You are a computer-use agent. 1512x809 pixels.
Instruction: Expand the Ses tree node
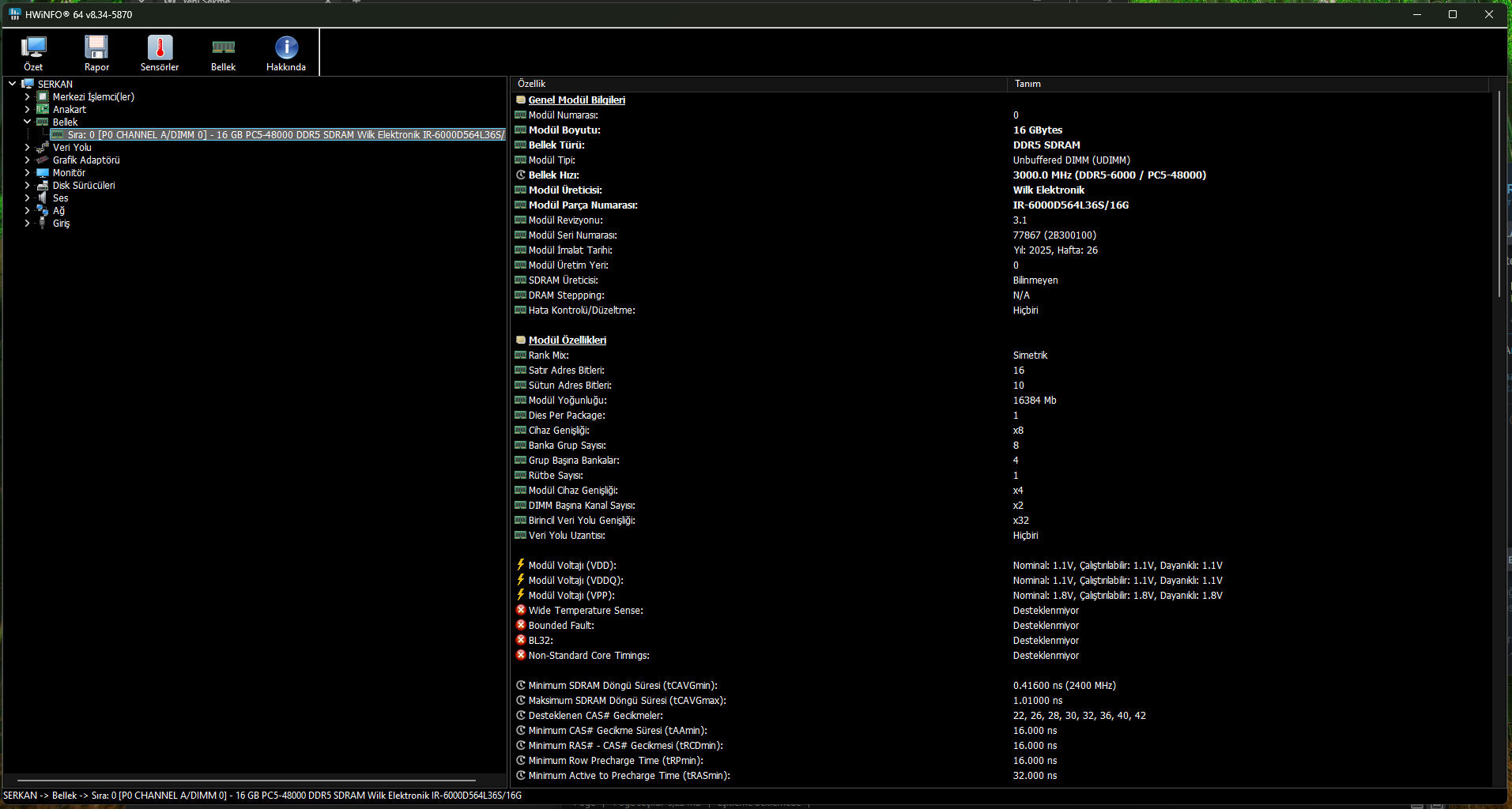point(28,198)
